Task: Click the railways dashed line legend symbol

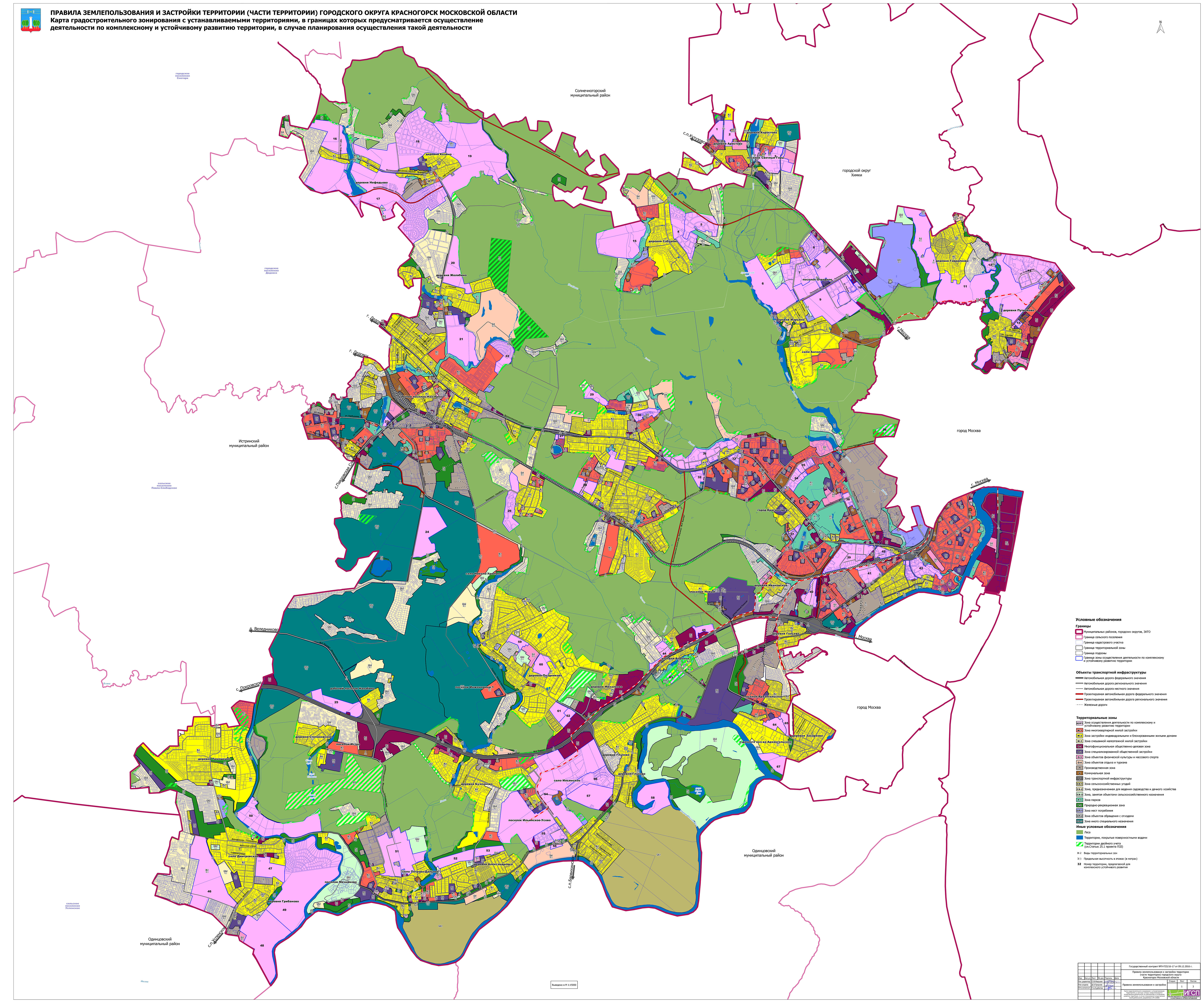Action: (x=1080, y=705)
